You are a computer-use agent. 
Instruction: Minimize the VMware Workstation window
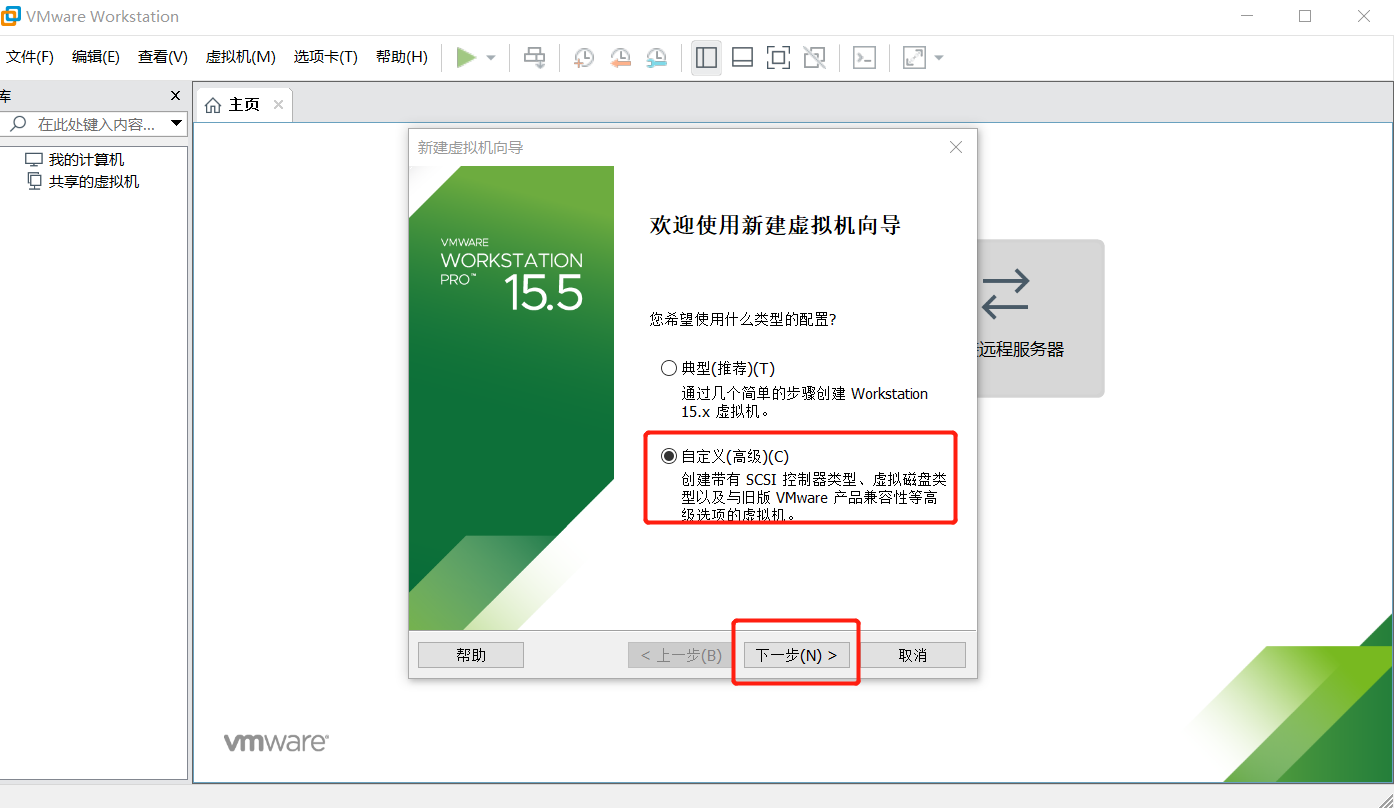pos(1247,16)
